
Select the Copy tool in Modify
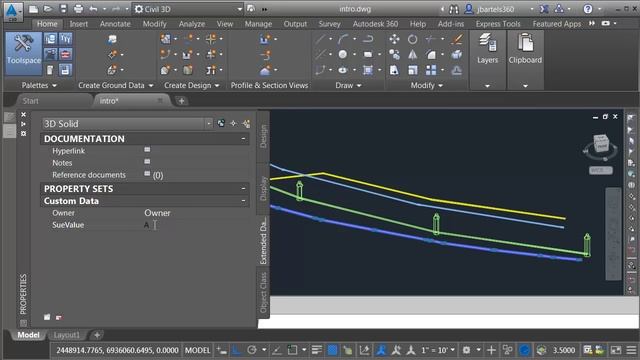(394, 54)
